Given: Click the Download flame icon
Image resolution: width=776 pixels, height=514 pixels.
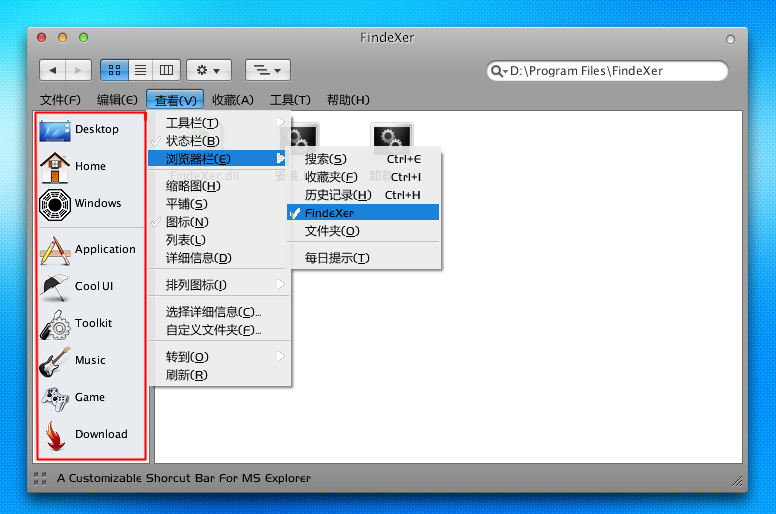Looking at the screenshot, I should click(54, 435).
